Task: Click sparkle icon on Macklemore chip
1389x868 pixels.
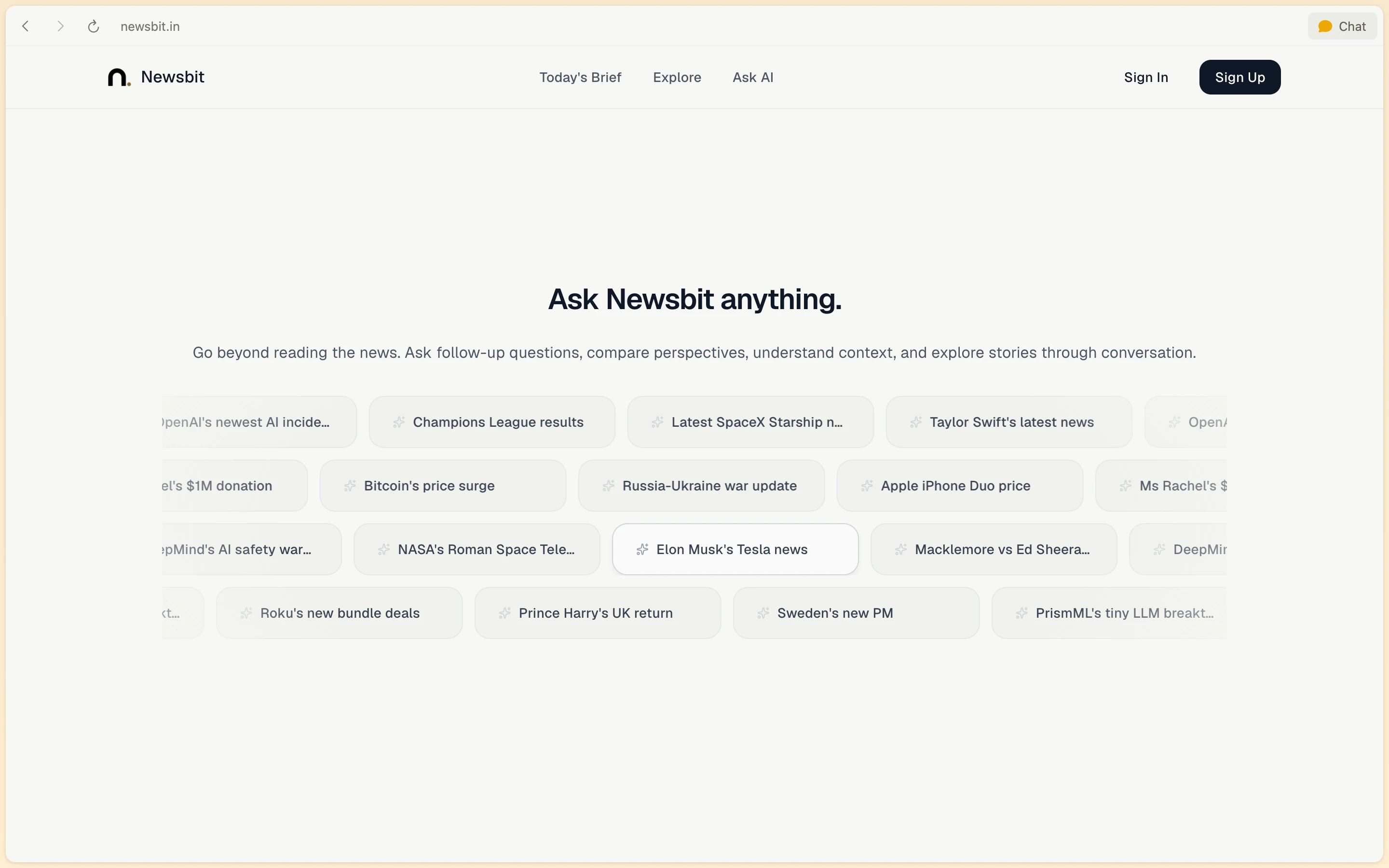Action: pos(900,549)
